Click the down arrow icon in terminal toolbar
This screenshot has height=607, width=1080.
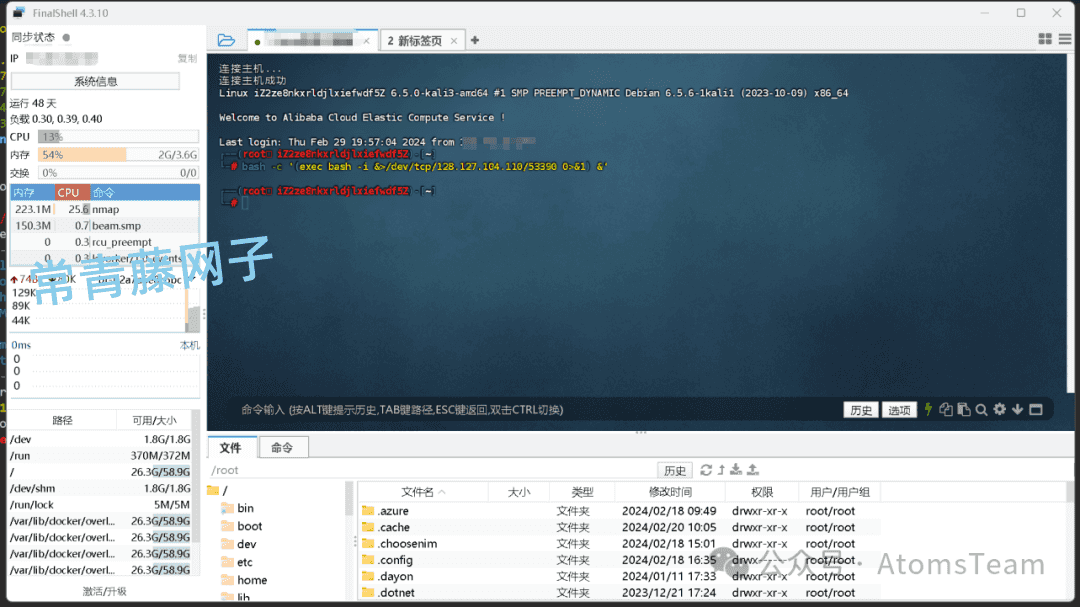1017,410
